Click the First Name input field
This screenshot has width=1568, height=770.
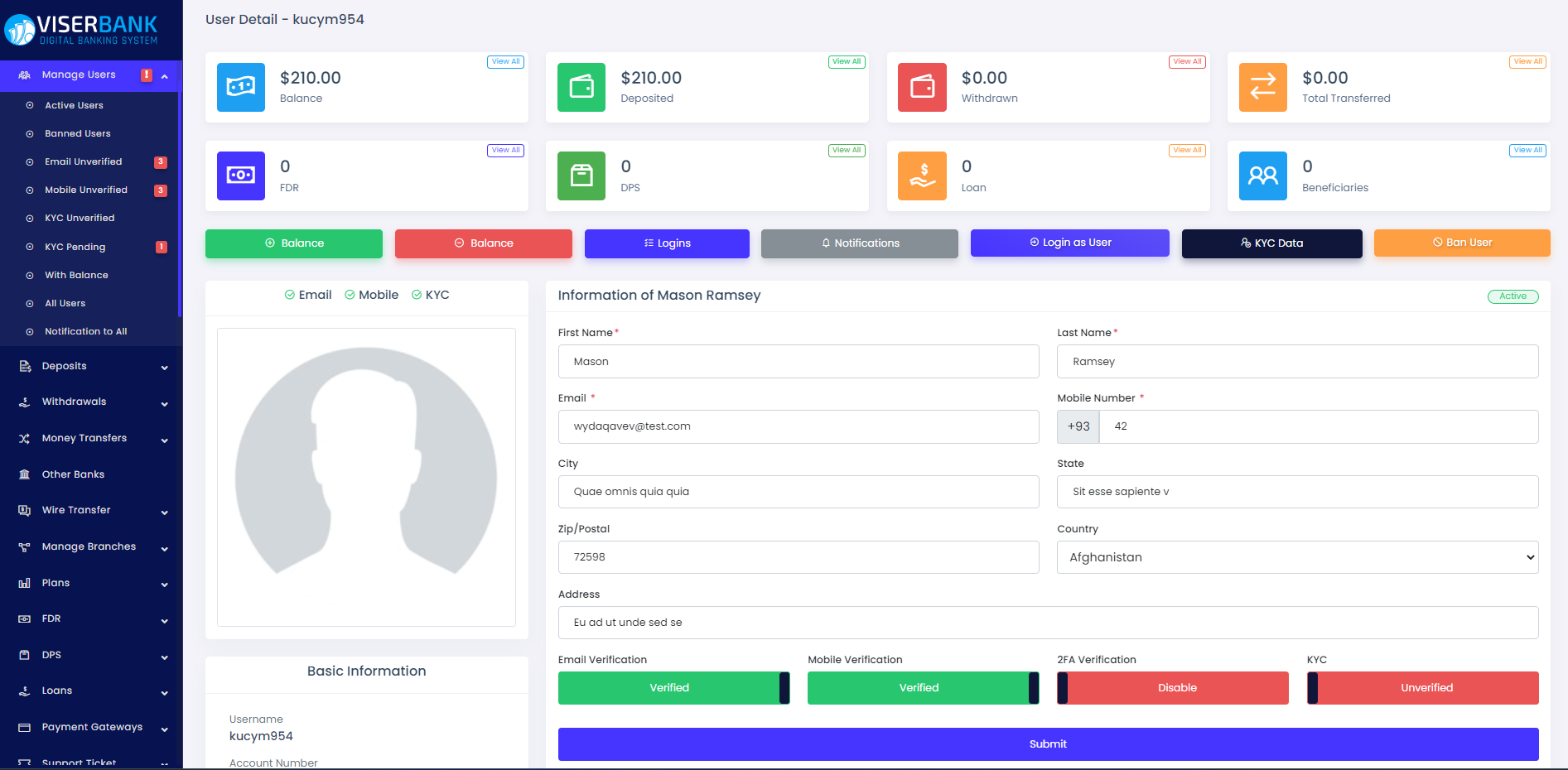click(798, 362)
